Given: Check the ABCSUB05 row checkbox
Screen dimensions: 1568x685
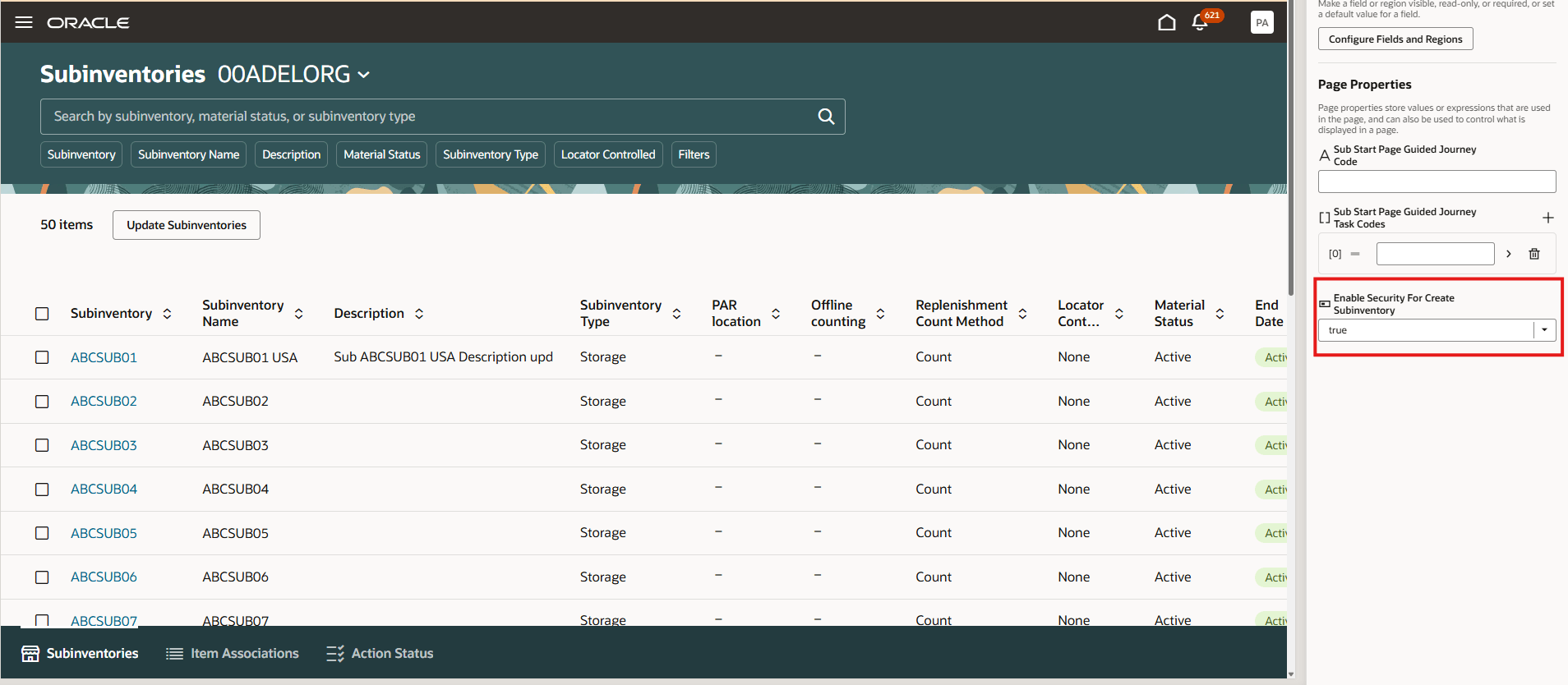Looking at the screenshot, I should (x=42, y=533).
